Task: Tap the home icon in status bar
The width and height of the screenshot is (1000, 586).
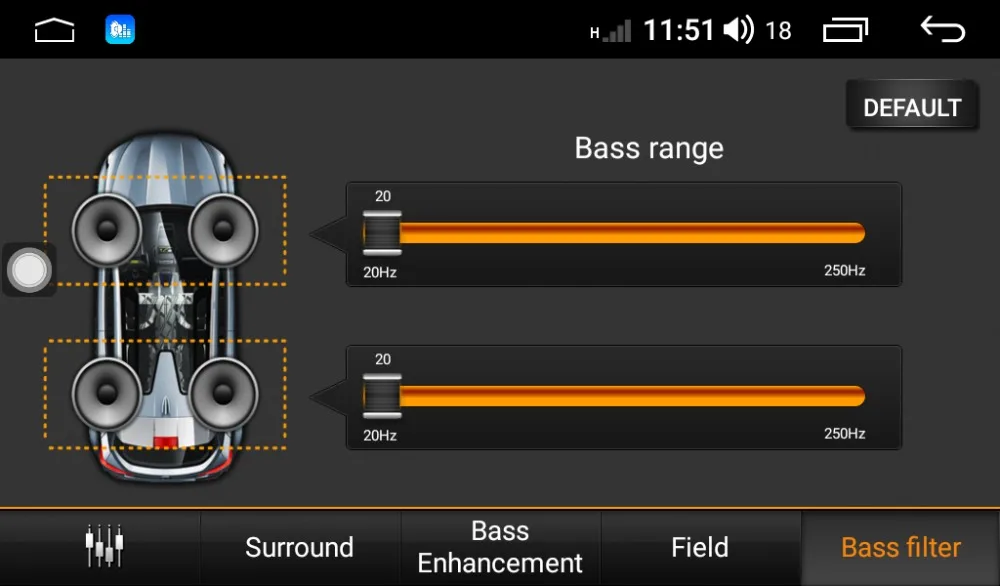Action: click(55, 31)
